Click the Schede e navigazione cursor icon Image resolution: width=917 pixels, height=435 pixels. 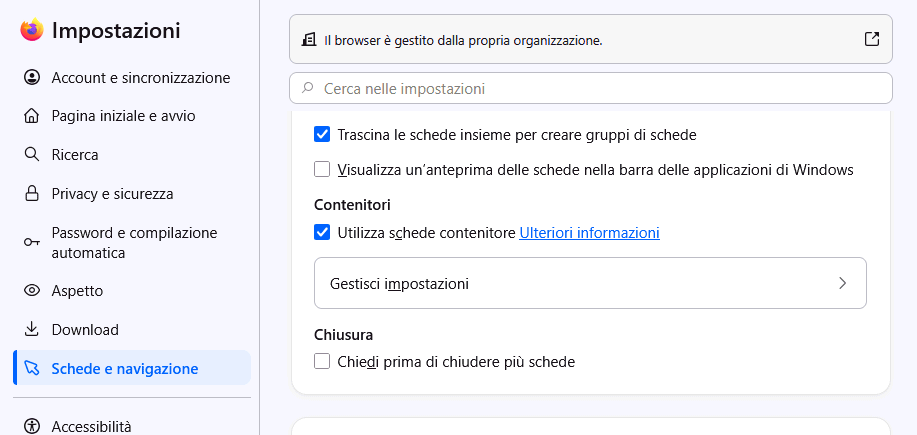point(32,368)
